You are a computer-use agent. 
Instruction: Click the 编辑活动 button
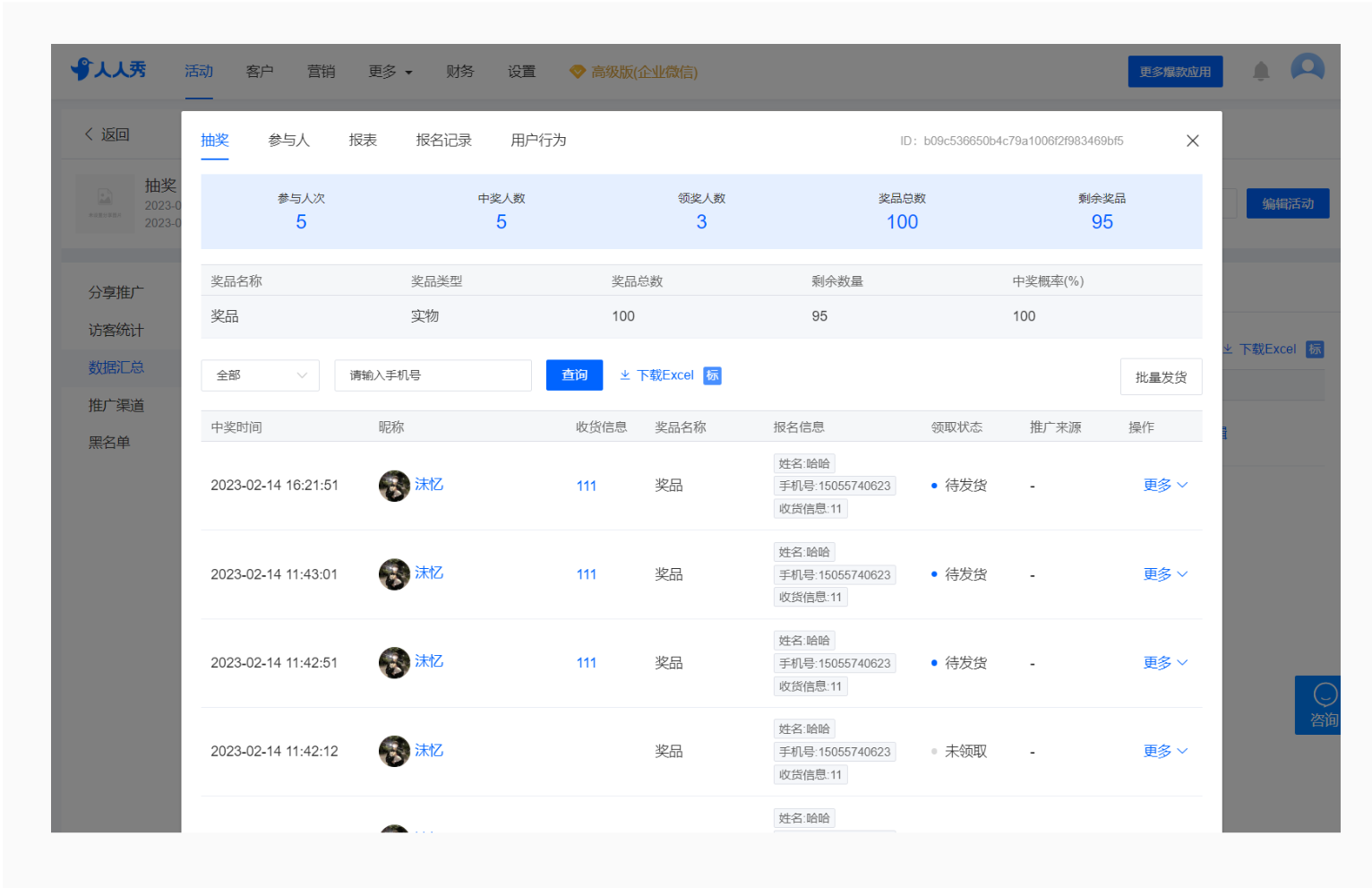pyautogui.click(x=1288, y=203)
